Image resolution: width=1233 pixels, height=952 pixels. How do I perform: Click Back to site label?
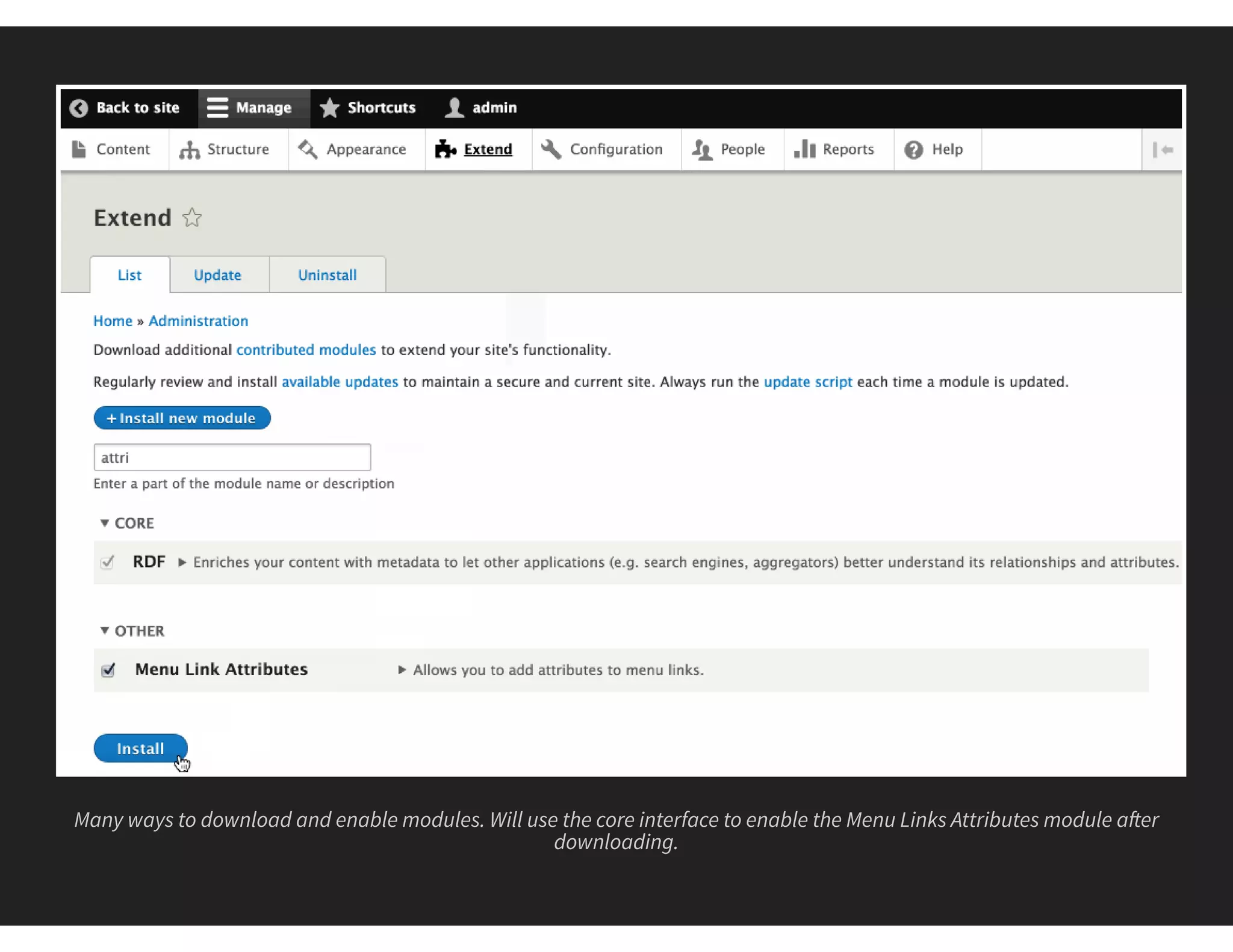(x=138, y=108)
